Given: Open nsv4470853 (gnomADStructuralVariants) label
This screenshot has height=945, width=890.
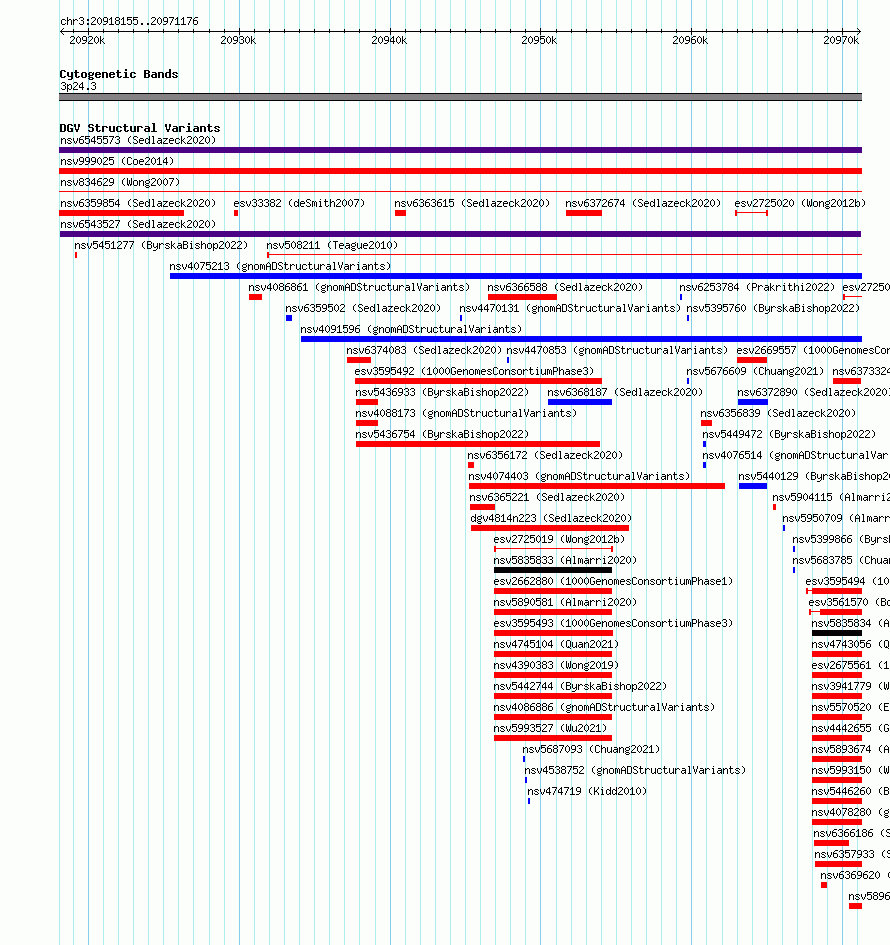Looking at the screenshot, I should pos(617,350).
